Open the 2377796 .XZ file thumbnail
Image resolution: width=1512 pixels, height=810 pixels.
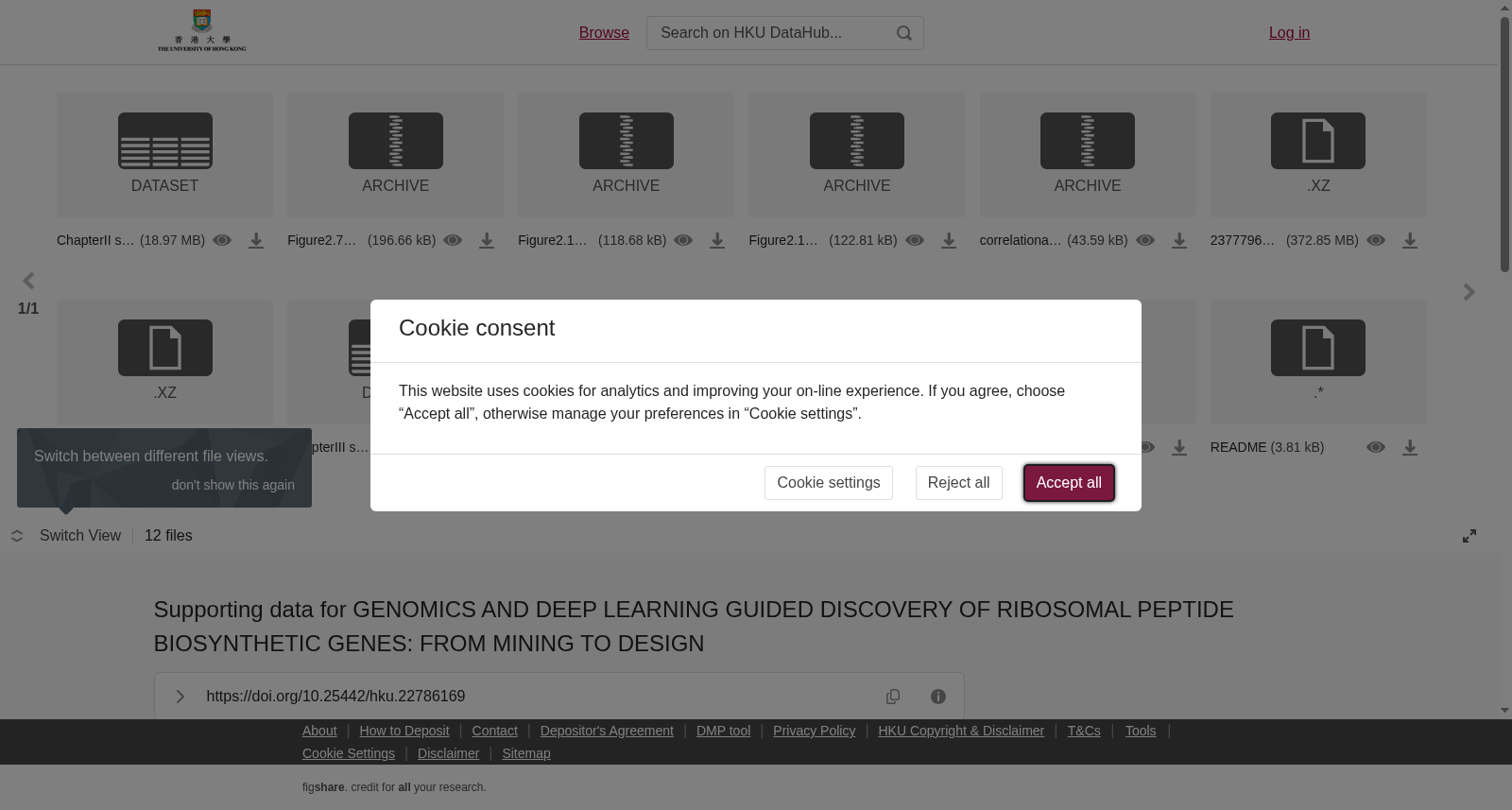(x=1318, y=155)
